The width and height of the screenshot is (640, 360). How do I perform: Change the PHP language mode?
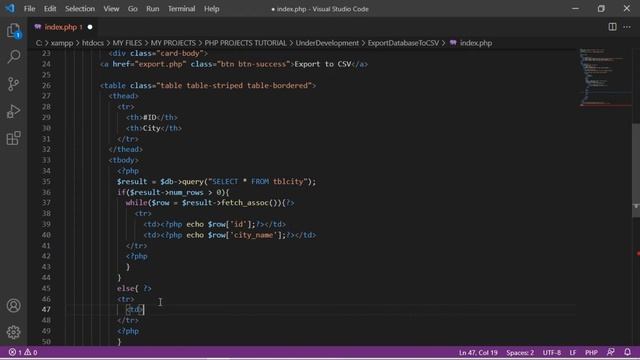591,352
